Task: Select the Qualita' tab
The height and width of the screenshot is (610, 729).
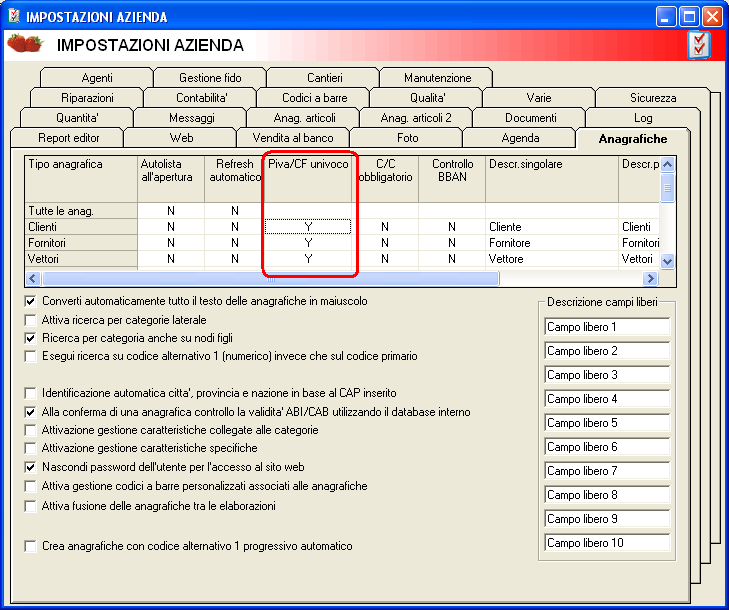Action: point(427,98)
